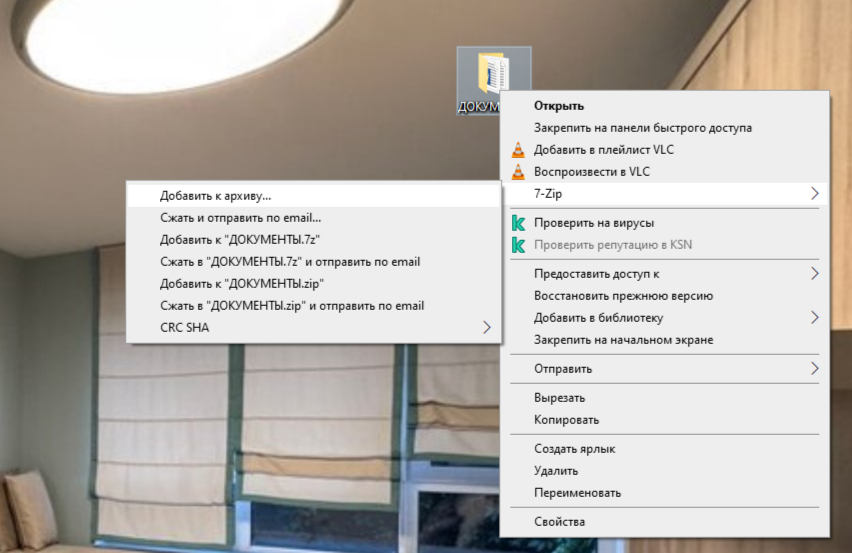Open the 7-Zip menu entry
This screenshot has height=553, width=852.
[664, 193]
